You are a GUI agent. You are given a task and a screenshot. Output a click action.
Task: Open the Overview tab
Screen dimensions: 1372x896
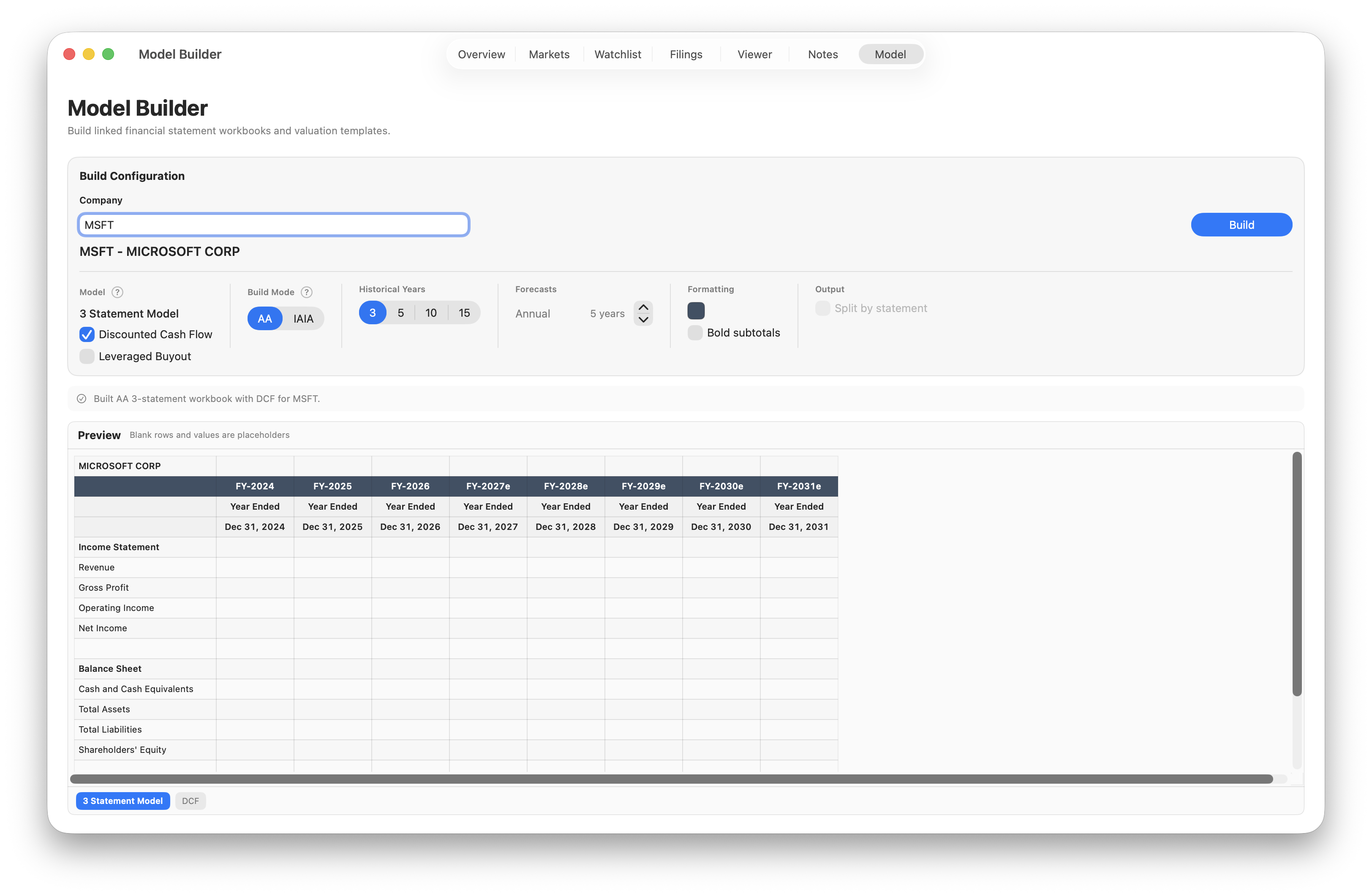[482, 54]
